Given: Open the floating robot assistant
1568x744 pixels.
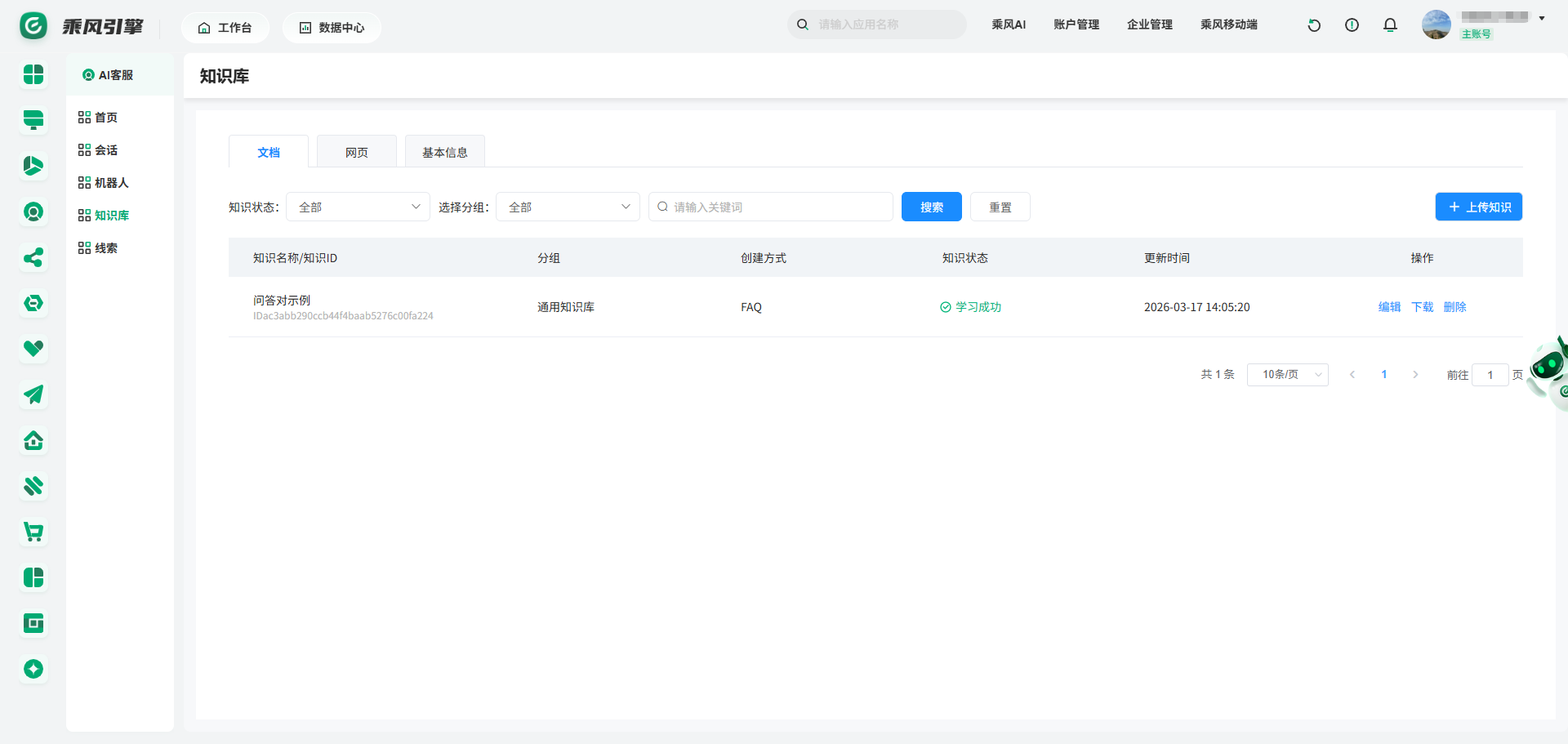Looking at the screenshot, I should 1549,370.
